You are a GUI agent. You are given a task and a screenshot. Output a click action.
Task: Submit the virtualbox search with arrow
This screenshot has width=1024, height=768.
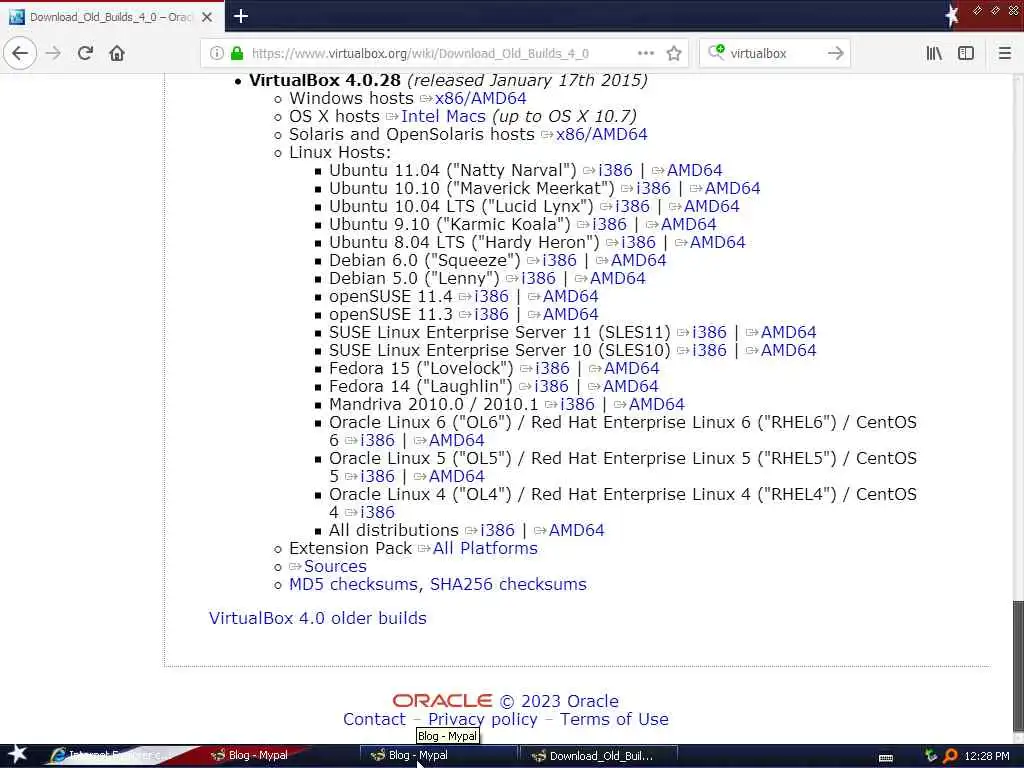click(x=835, y=53)
